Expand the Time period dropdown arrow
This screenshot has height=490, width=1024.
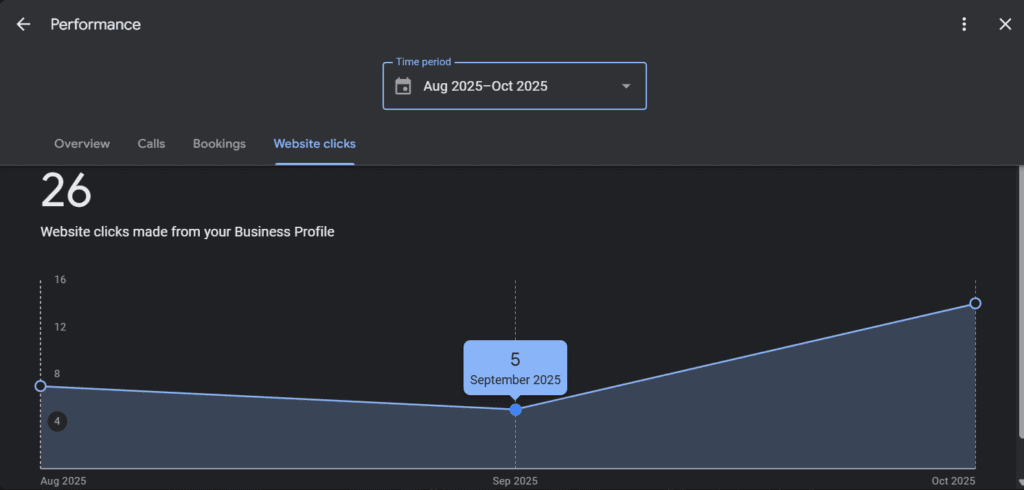point(626,86)
